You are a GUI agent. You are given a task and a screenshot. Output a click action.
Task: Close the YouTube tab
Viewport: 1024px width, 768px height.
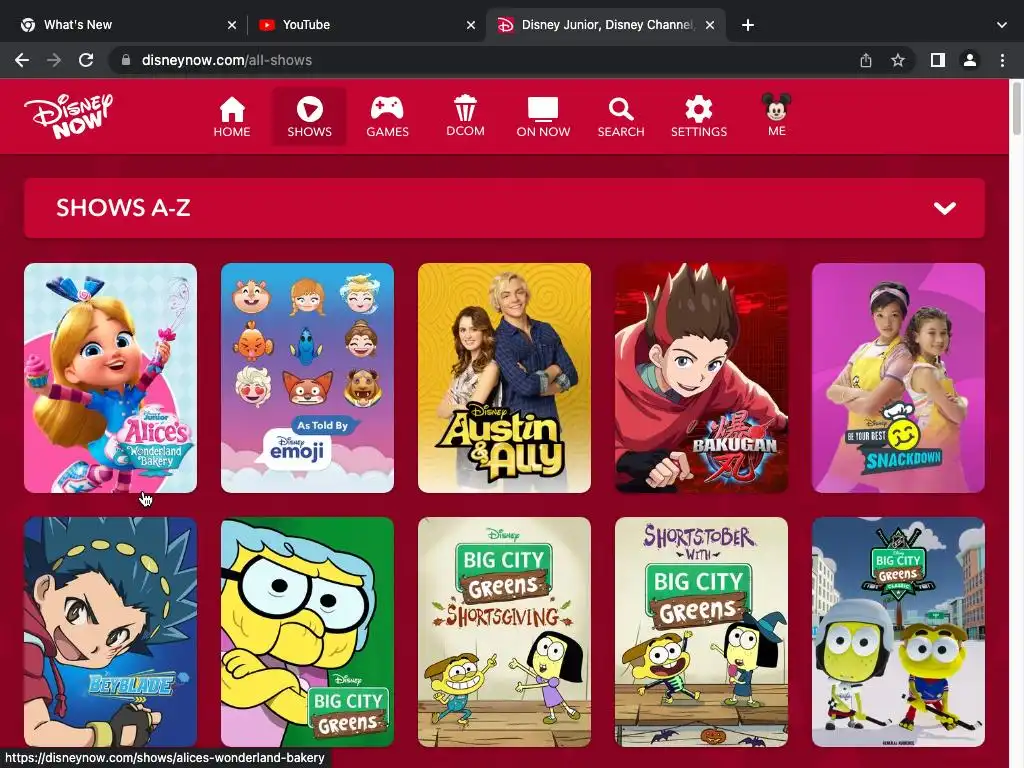471,25
